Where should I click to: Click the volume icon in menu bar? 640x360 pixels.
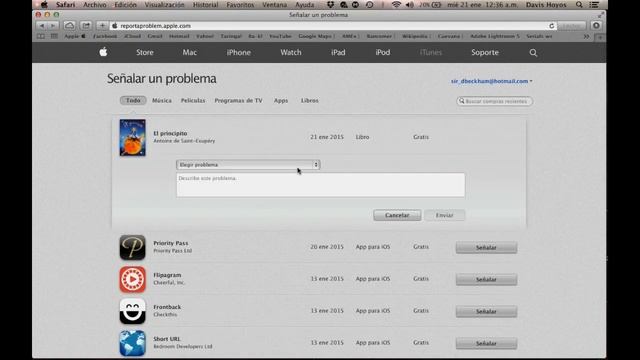pos(410,5)
